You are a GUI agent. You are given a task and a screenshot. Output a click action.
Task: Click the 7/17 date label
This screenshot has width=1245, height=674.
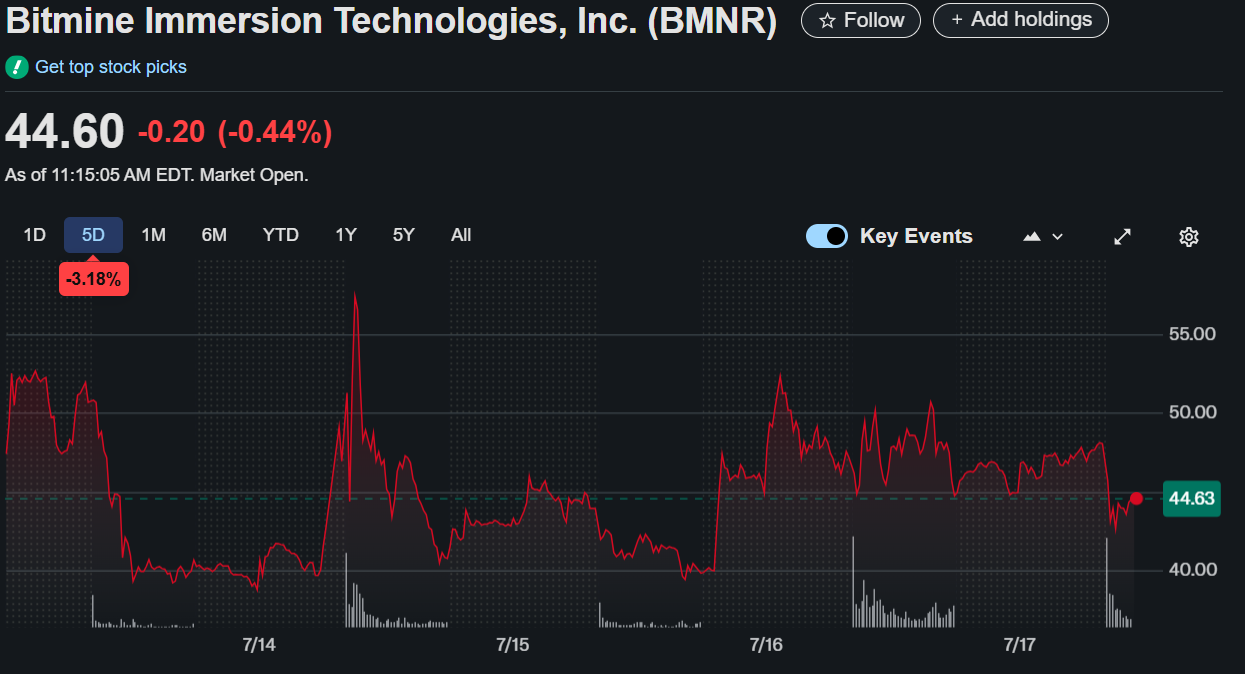point(1019,645)
